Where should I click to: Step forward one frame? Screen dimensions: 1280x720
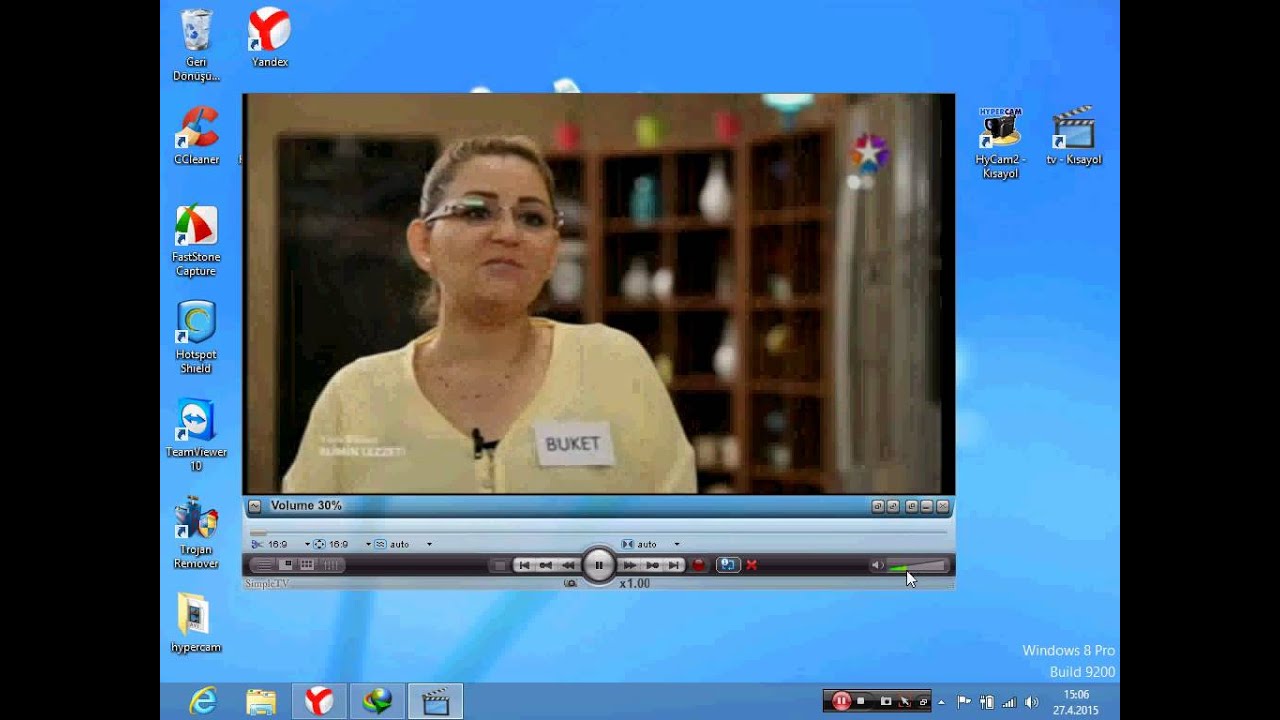pos(652,565)
